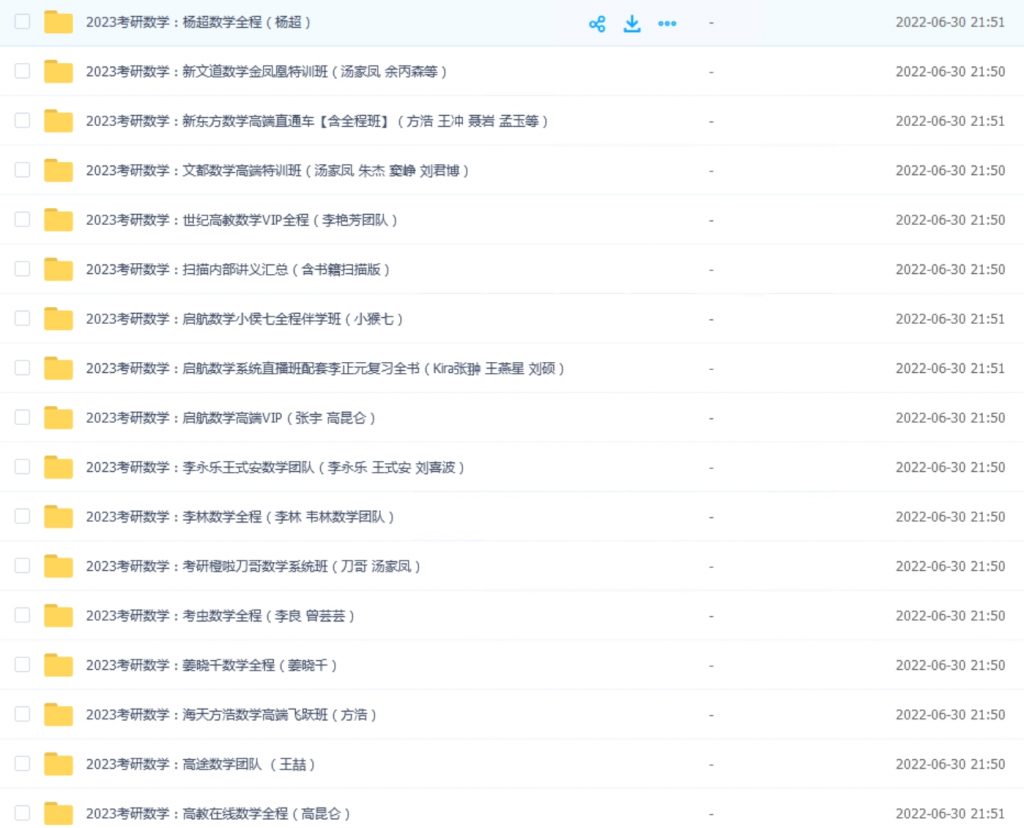Click folder icon of 启航数学小侯七全程伴学班
The height and width of the screenshot is (828, 1024).
coord(58,319)
